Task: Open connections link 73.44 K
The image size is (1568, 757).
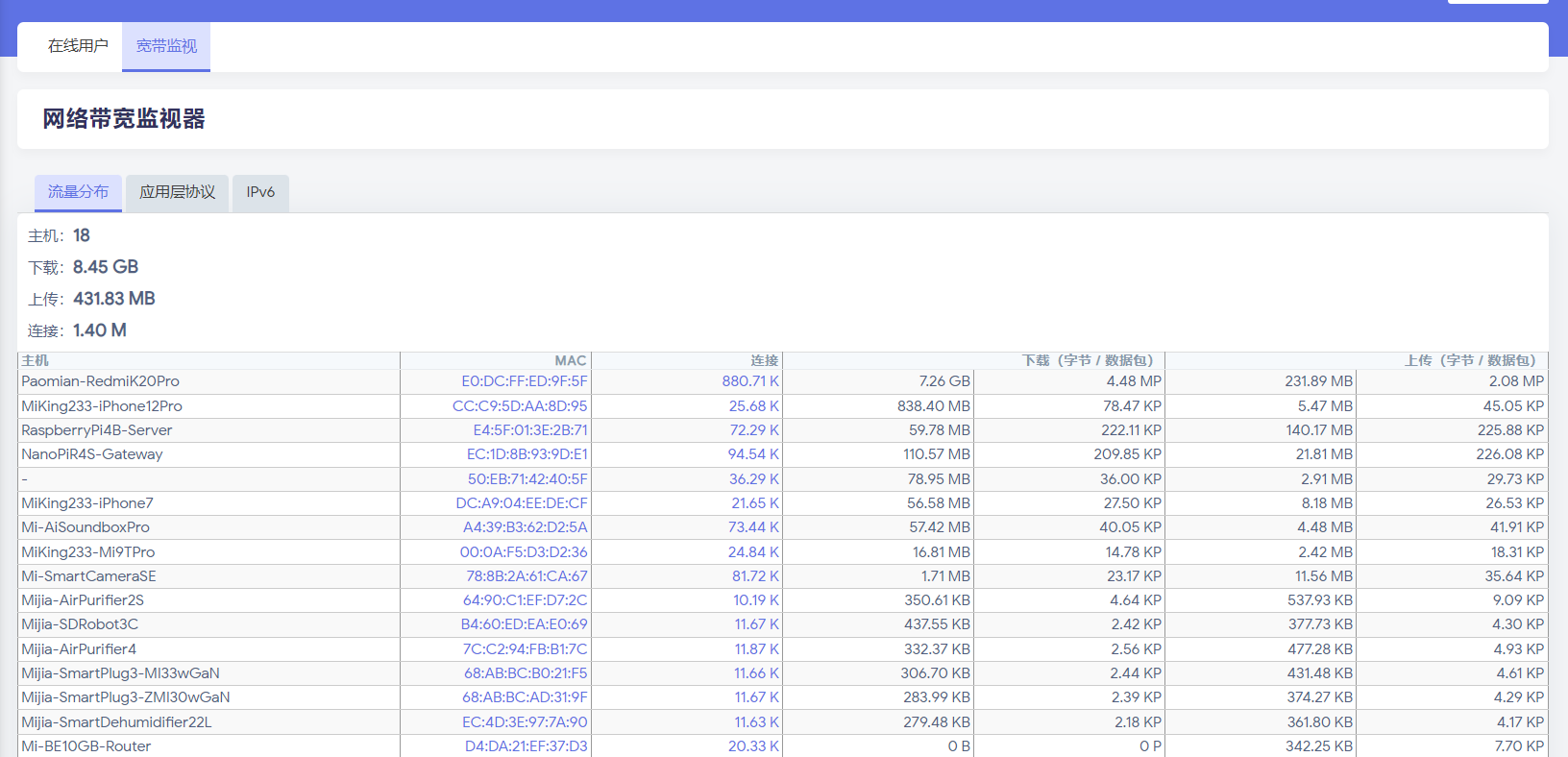Action: 753,527
